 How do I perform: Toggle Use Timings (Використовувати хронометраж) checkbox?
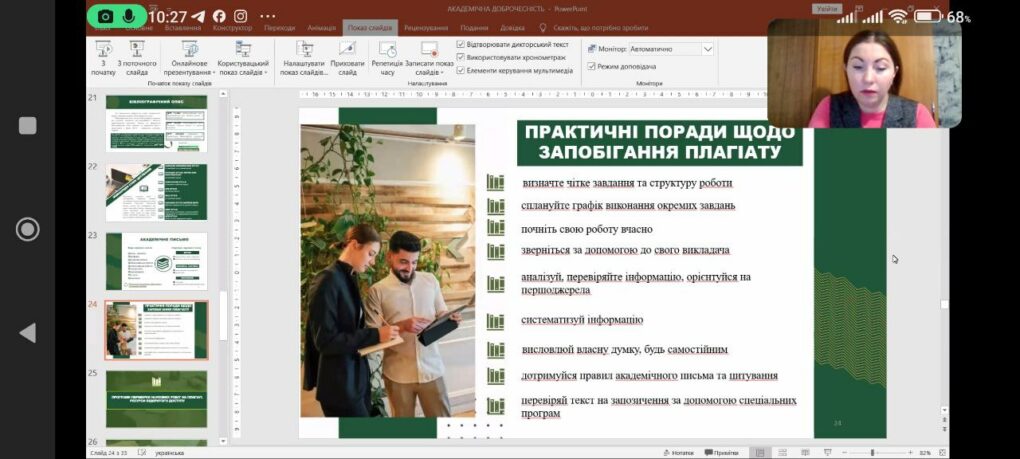tap(461, 58)
